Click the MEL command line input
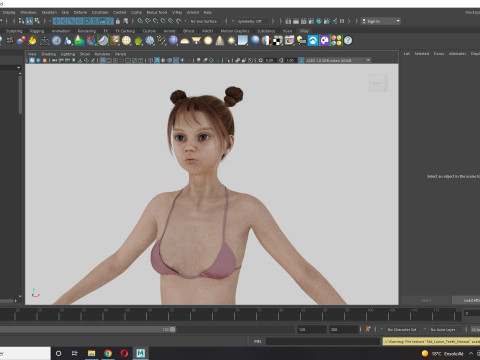 click(x=323, y=341)
